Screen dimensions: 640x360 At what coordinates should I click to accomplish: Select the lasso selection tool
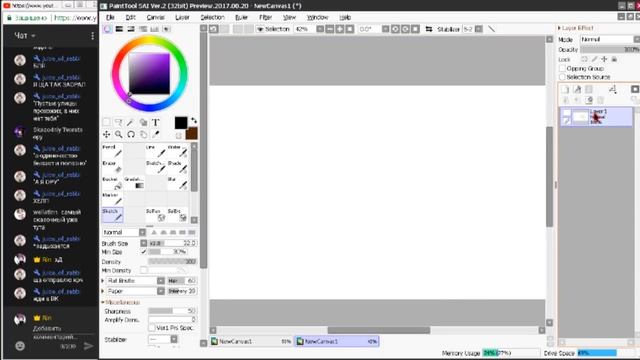point(119,122)
